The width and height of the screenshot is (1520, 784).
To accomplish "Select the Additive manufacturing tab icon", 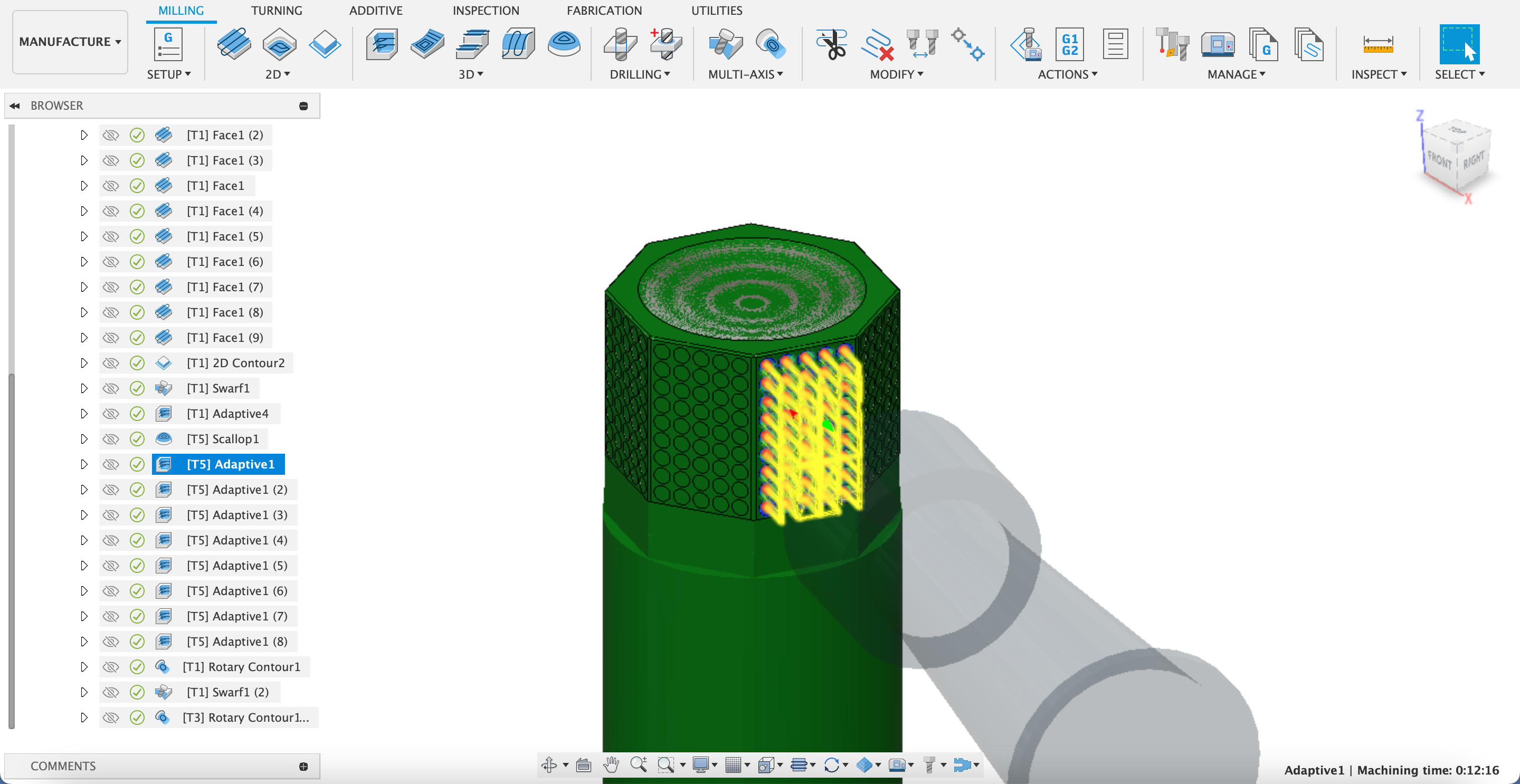I will (x=375, y=12).
